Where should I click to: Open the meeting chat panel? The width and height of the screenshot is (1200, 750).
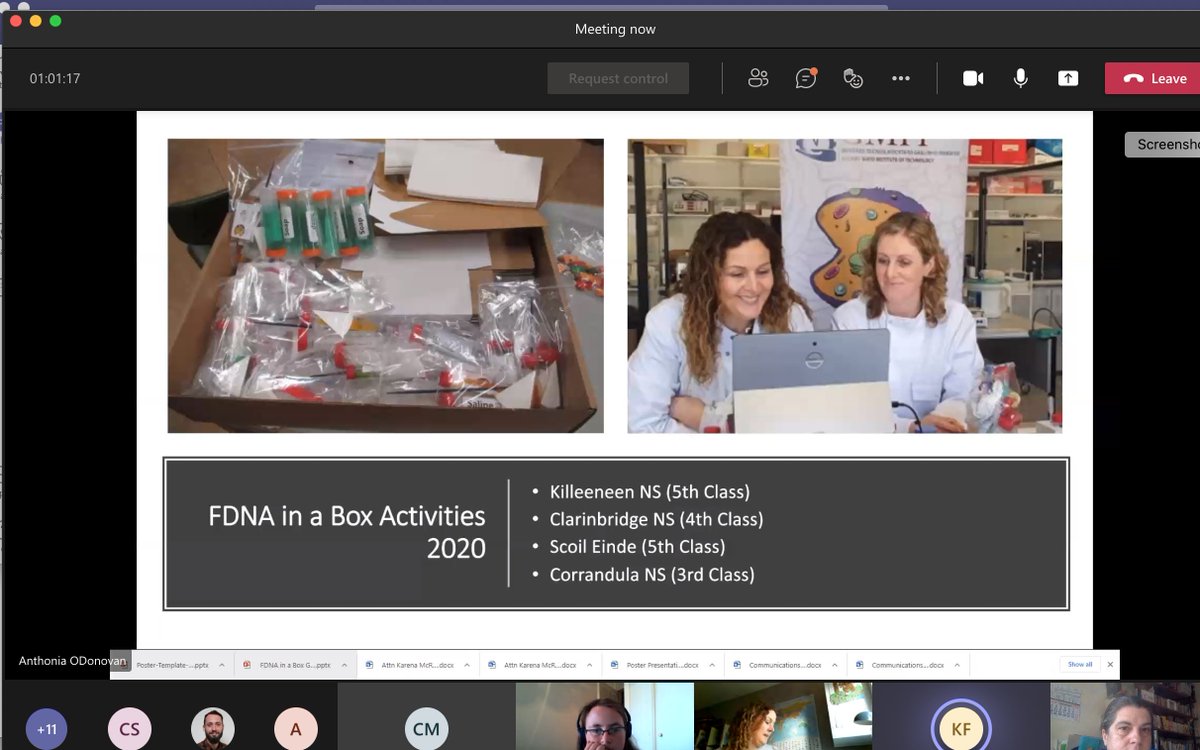click(x=805, y=78)
